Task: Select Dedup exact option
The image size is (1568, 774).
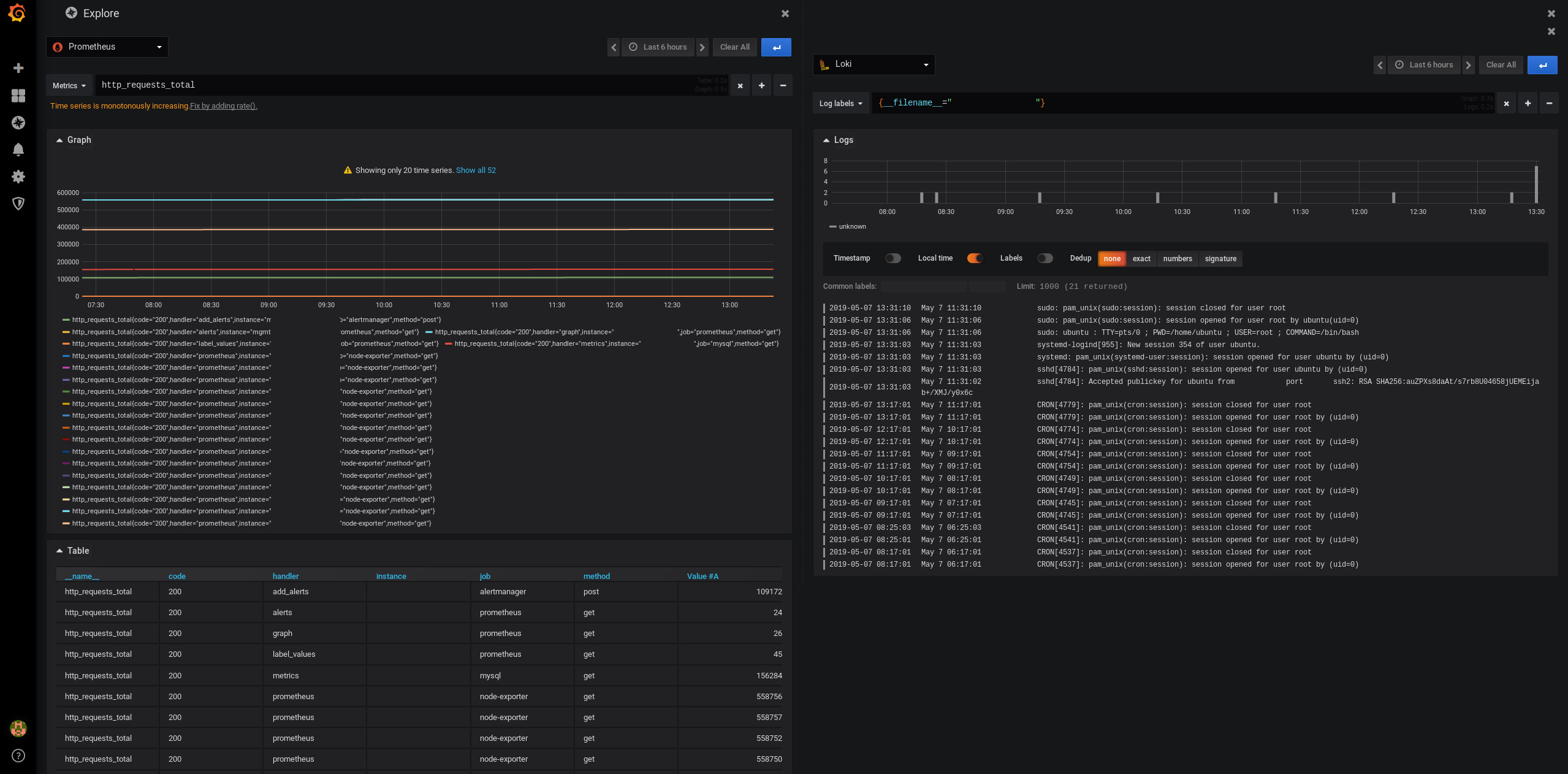Action: tap(1141, 259)
